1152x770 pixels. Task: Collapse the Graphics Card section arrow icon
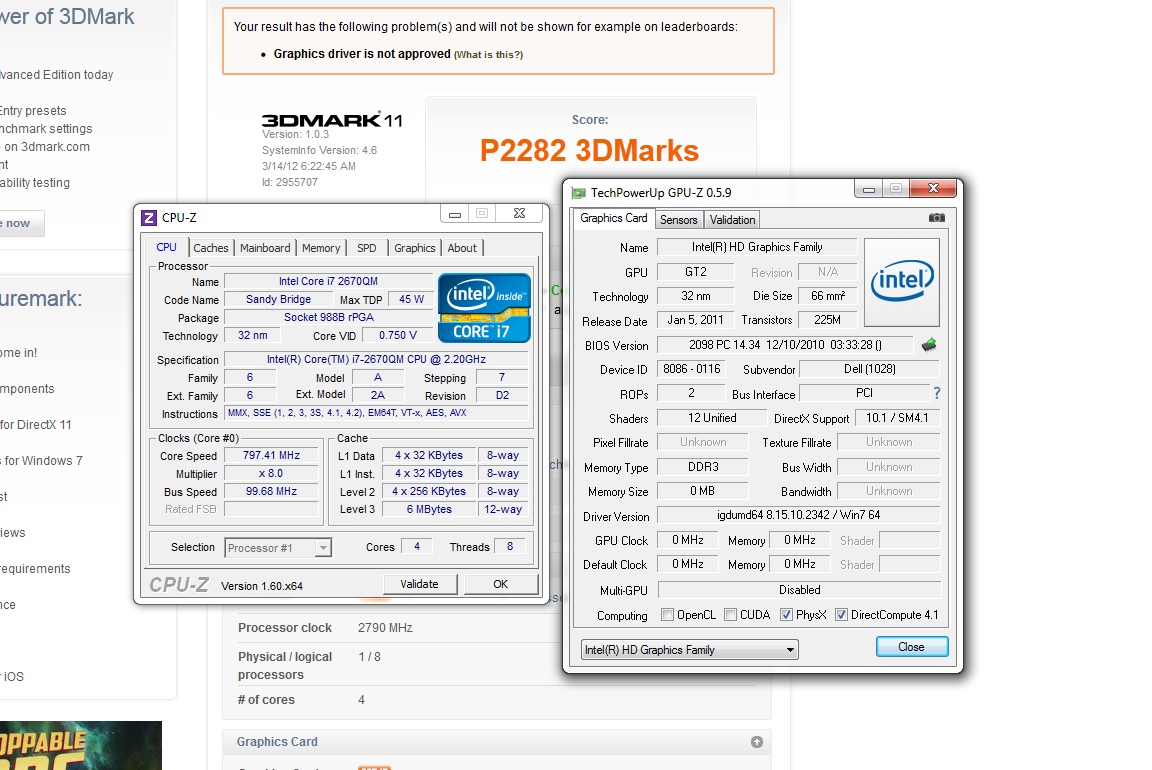pos(757,742)
